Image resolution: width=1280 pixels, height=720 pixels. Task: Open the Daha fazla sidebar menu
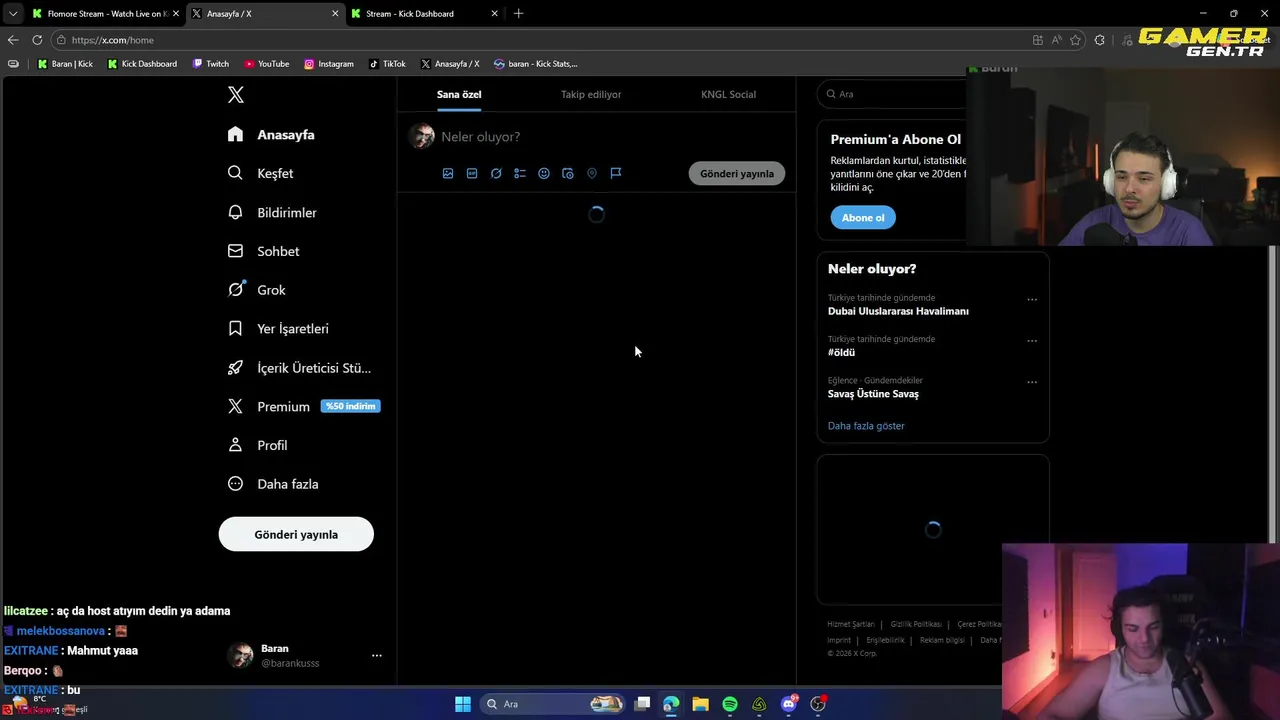click(273, 484)
